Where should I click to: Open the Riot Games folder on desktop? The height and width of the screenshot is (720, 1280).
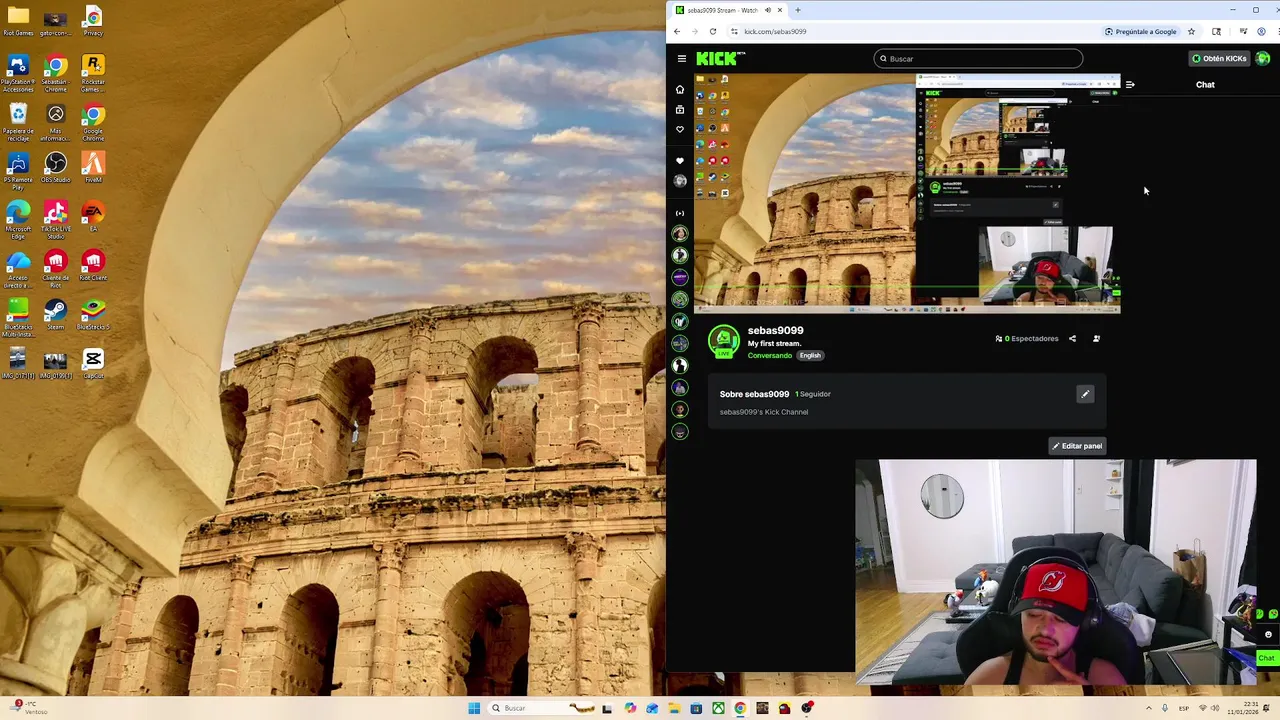coord(18,21)
